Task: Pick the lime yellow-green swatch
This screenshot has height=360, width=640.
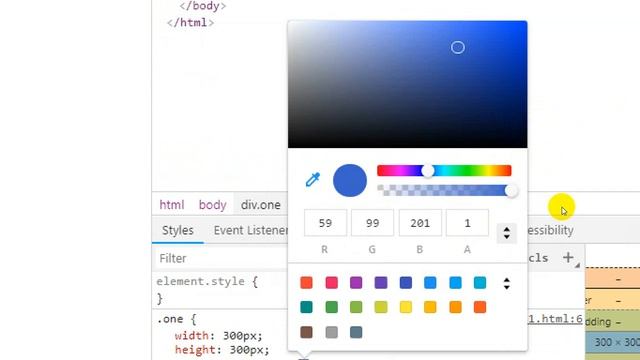Action: (381, 307)
